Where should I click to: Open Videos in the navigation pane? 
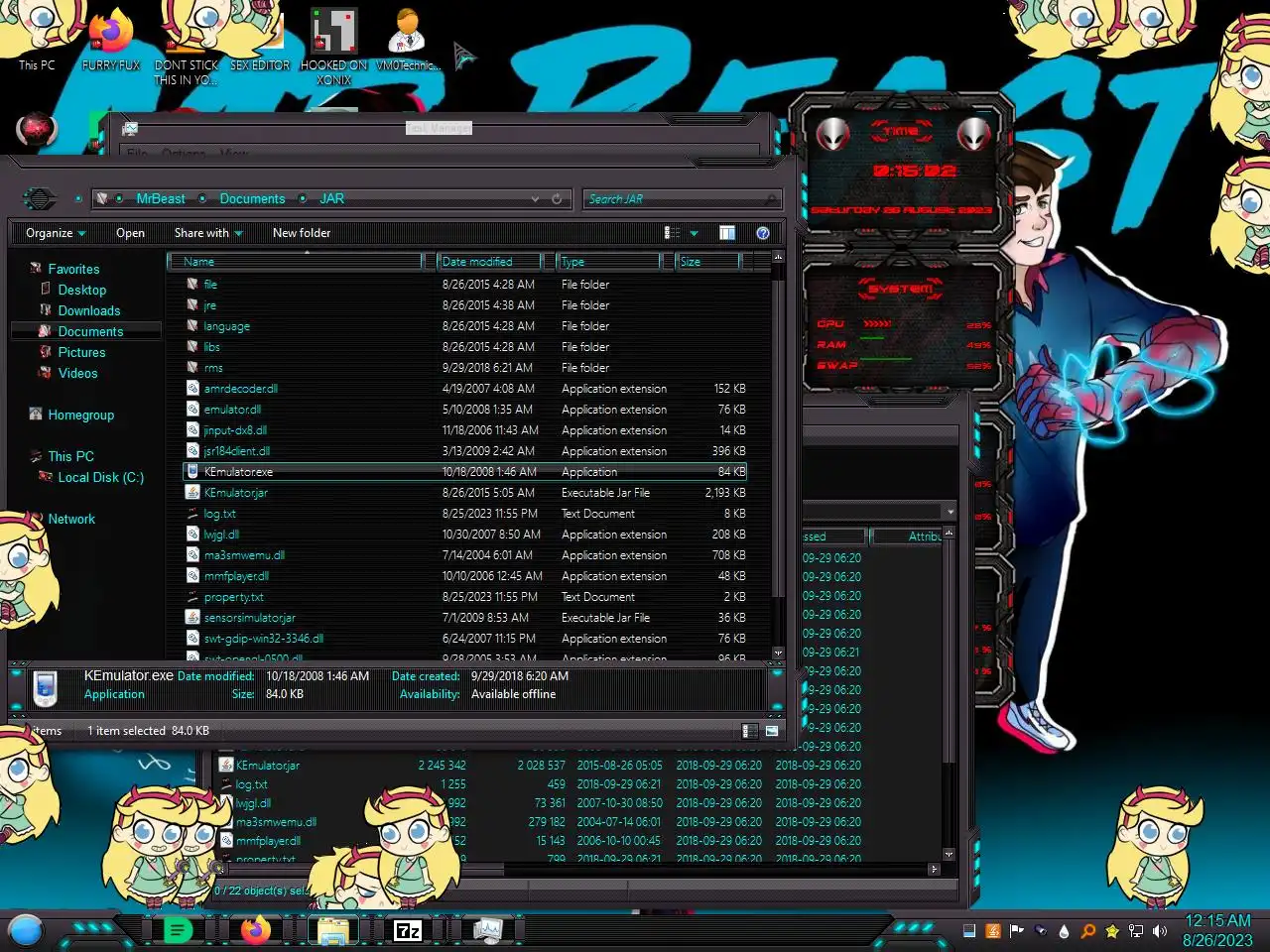(77, 373)
